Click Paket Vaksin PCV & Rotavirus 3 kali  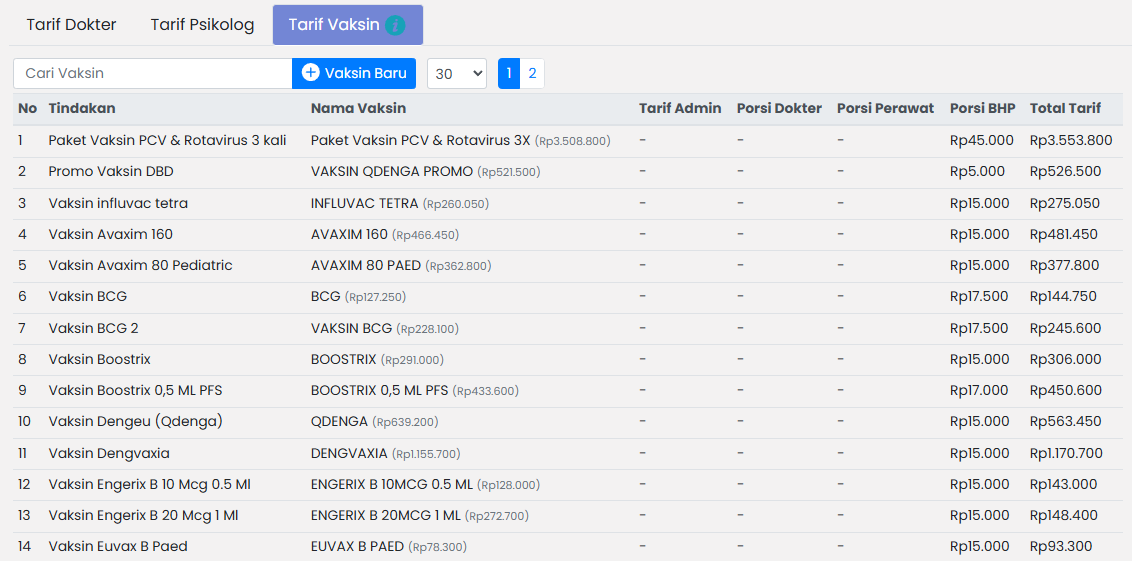[167, 140]
